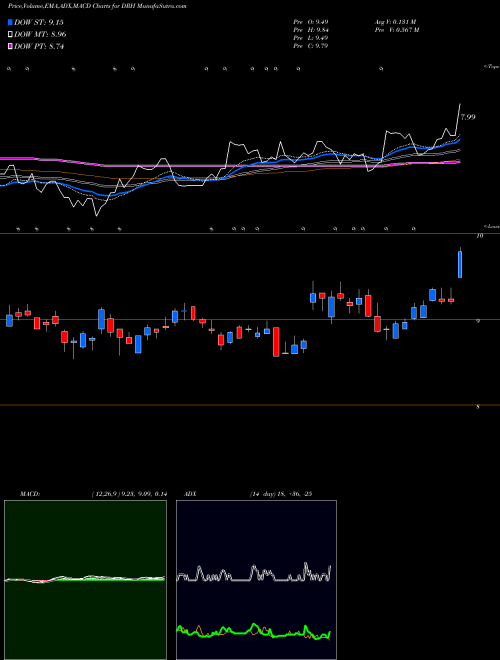Click the white price line's final peak
Viewport: 500px width, 660px height.
(460, 104)
